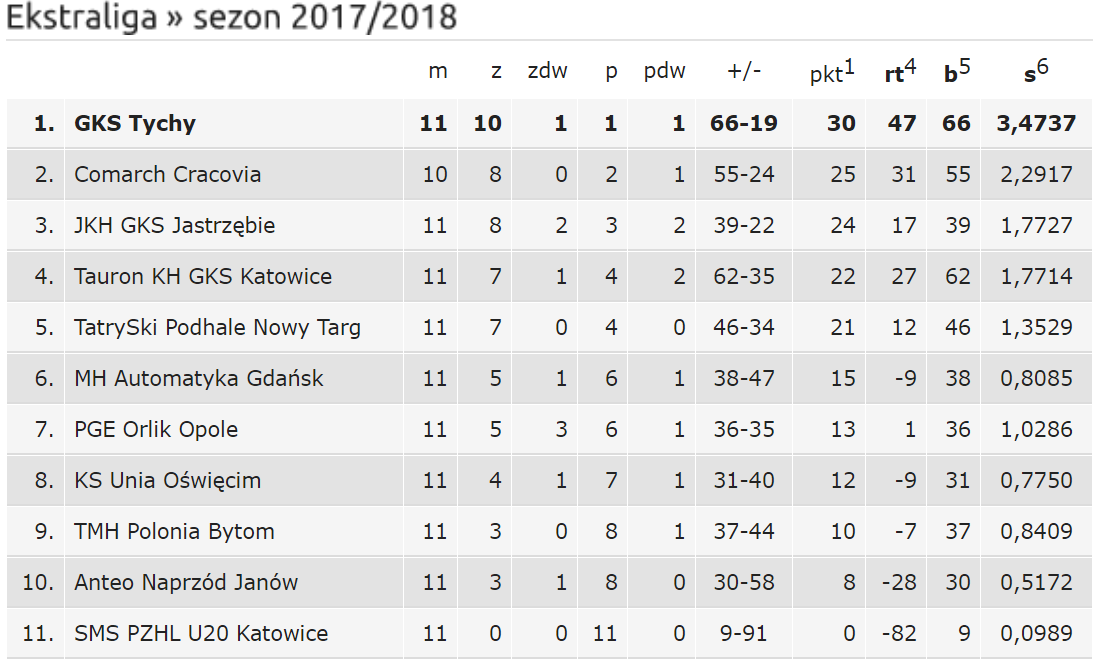Open the GKS Tychy team link
Viewport: 1093px width, 659px height.
[135, 123]
